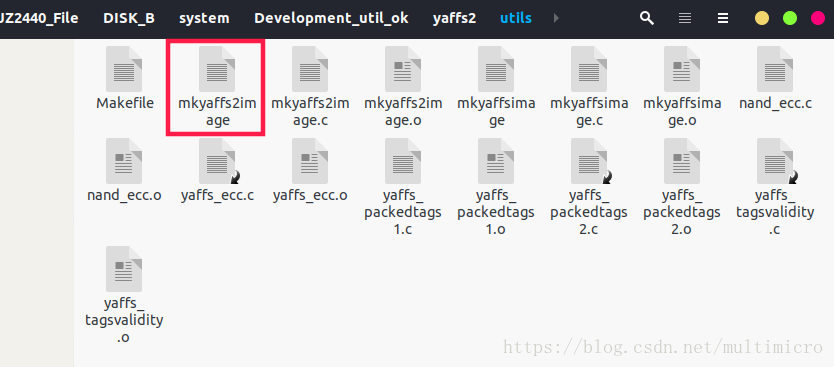
Task: Go to the yaffs2 path segment
Action: (454, 18)
